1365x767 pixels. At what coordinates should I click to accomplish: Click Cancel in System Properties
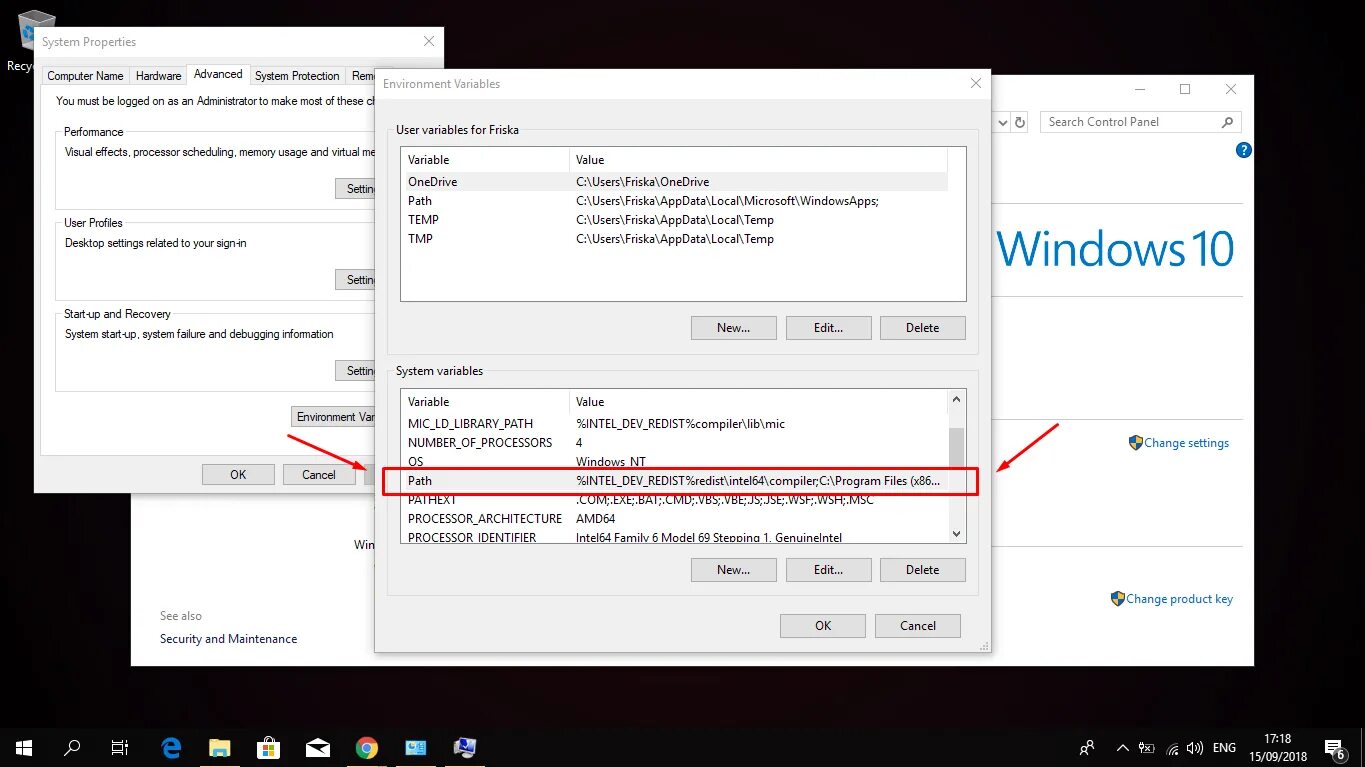point(319,474)
